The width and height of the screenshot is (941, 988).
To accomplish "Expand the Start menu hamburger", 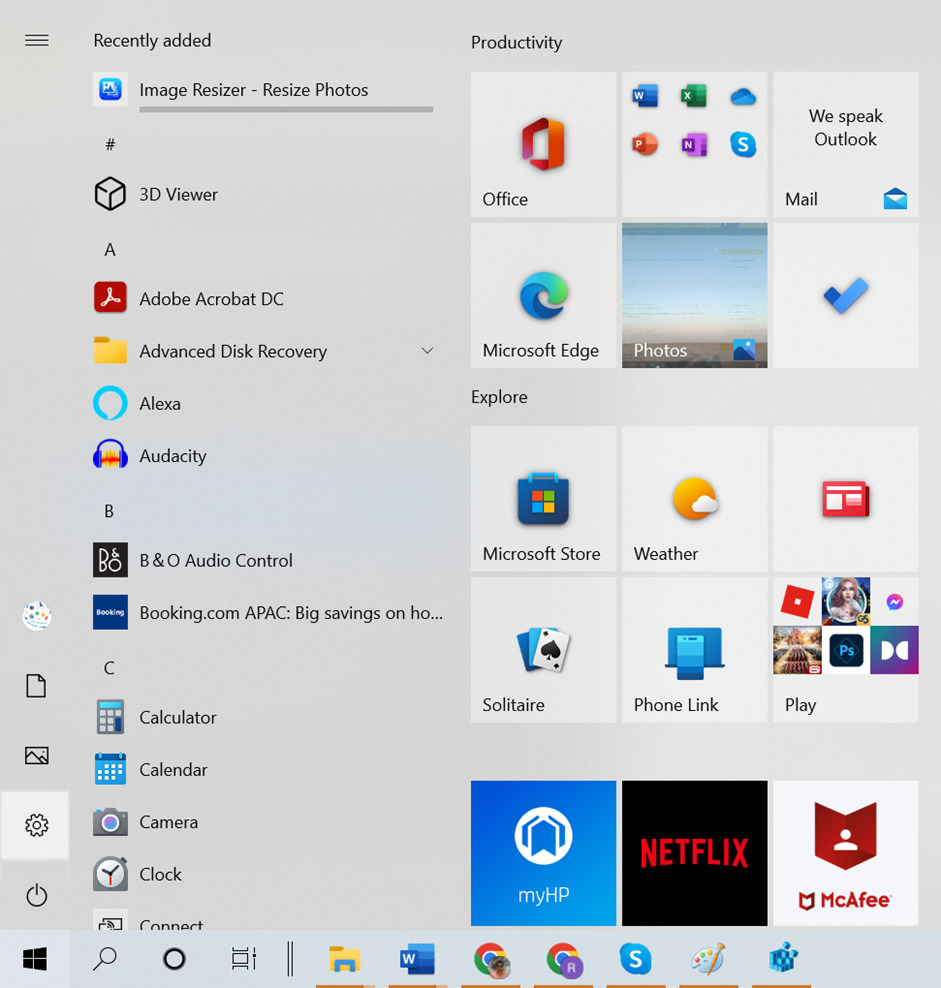I will (37, 40).
